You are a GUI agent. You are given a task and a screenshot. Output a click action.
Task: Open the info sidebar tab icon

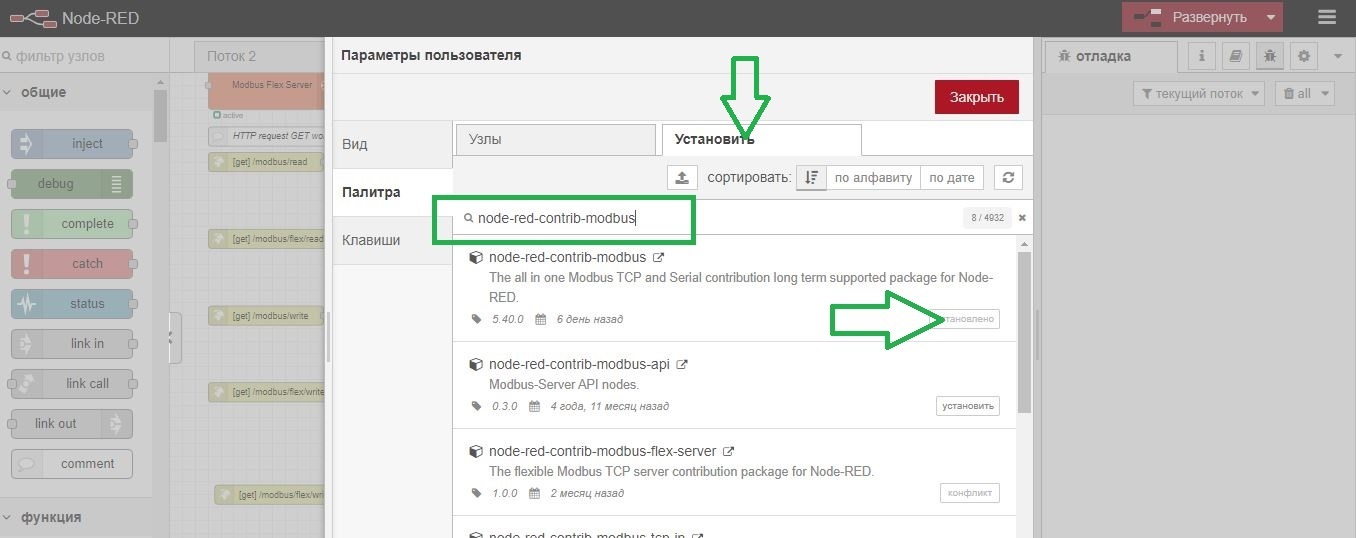click(x=1202, y=56)
